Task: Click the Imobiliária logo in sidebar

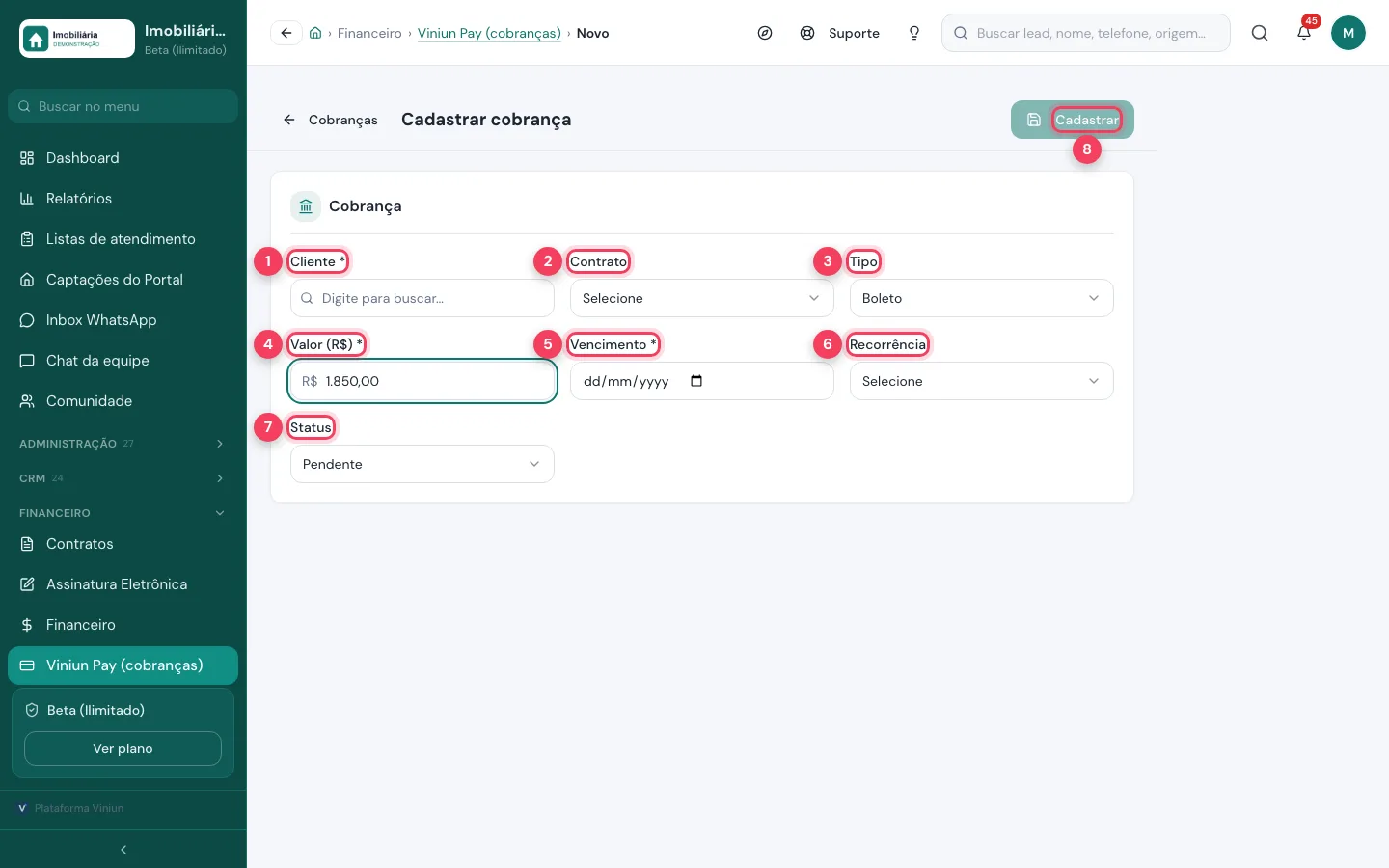Action: point(77,39)
